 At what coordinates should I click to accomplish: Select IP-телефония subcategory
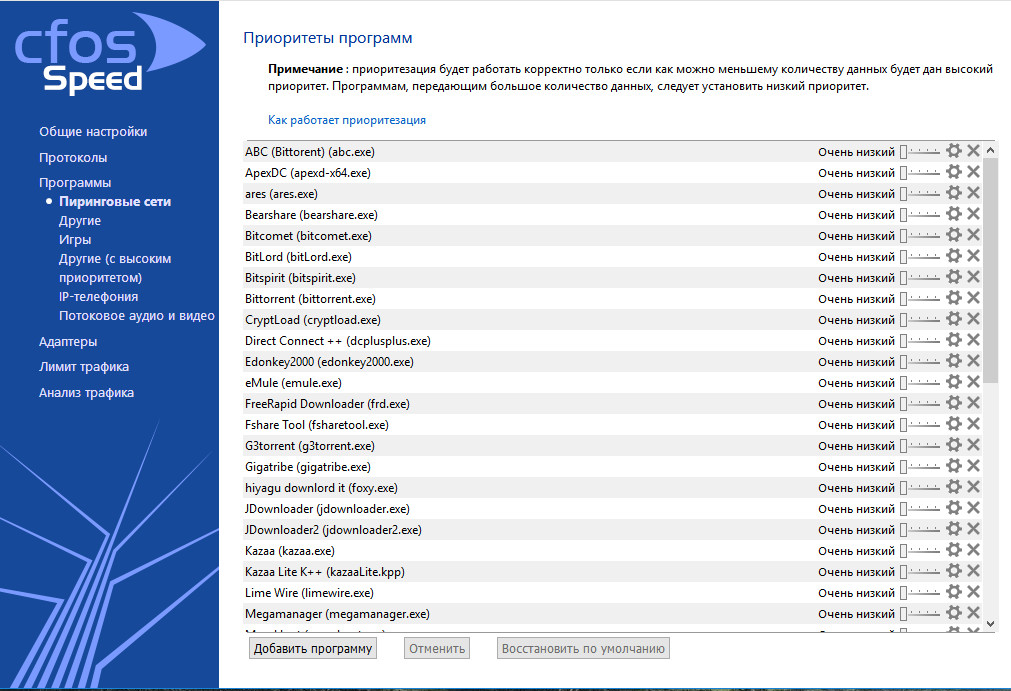tap(98, 297)
